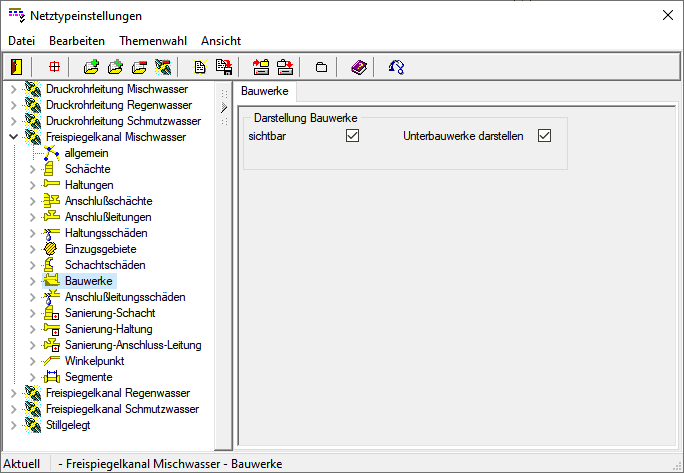Click the Einzugsgebiete tree icon
Screen dimensions: 684x473
click(52, 249)
